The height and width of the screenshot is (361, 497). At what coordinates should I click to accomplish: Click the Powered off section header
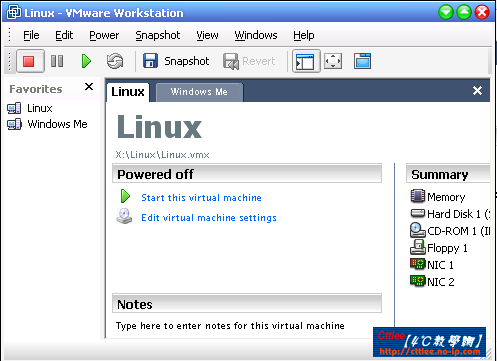tap(247, 174)
